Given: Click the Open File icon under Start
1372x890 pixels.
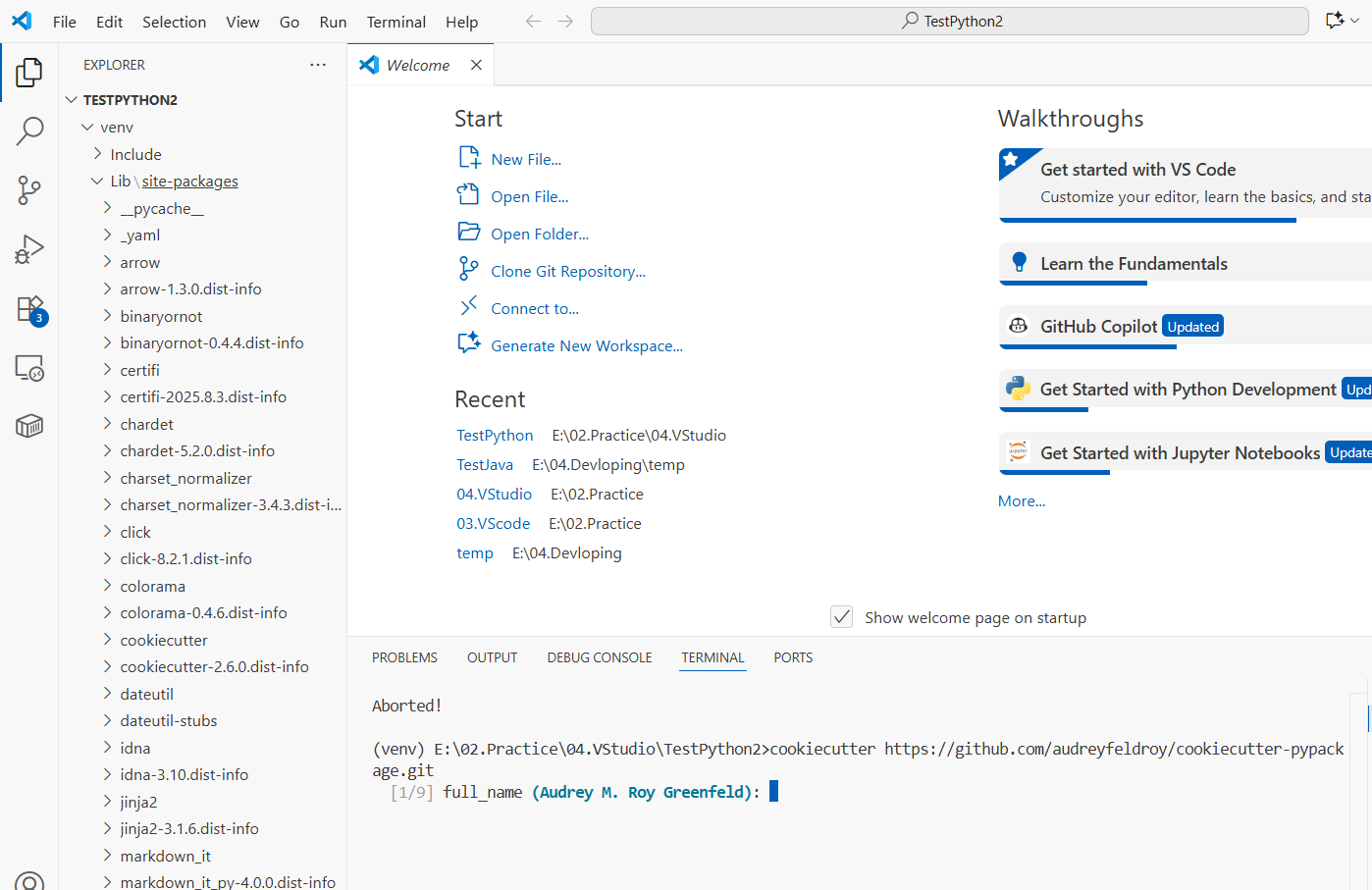Looking at the screenshot, I should pyautogui.click(x=468, y=194).
